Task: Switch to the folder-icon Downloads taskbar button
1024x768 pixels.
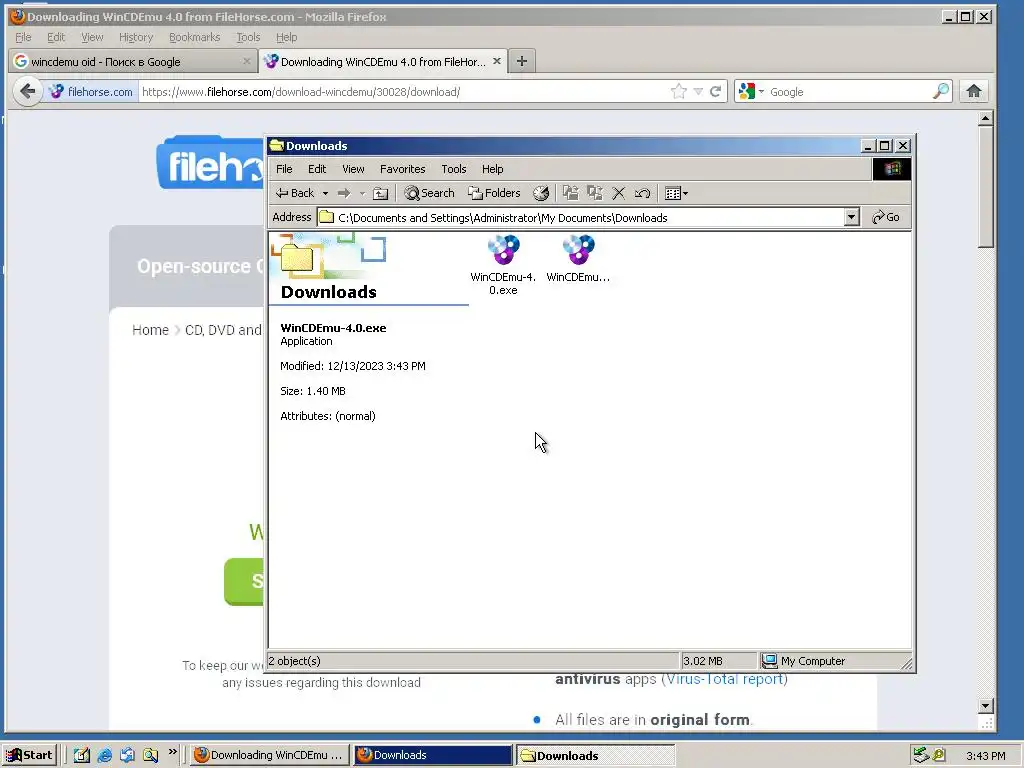Action: (595, 756)
